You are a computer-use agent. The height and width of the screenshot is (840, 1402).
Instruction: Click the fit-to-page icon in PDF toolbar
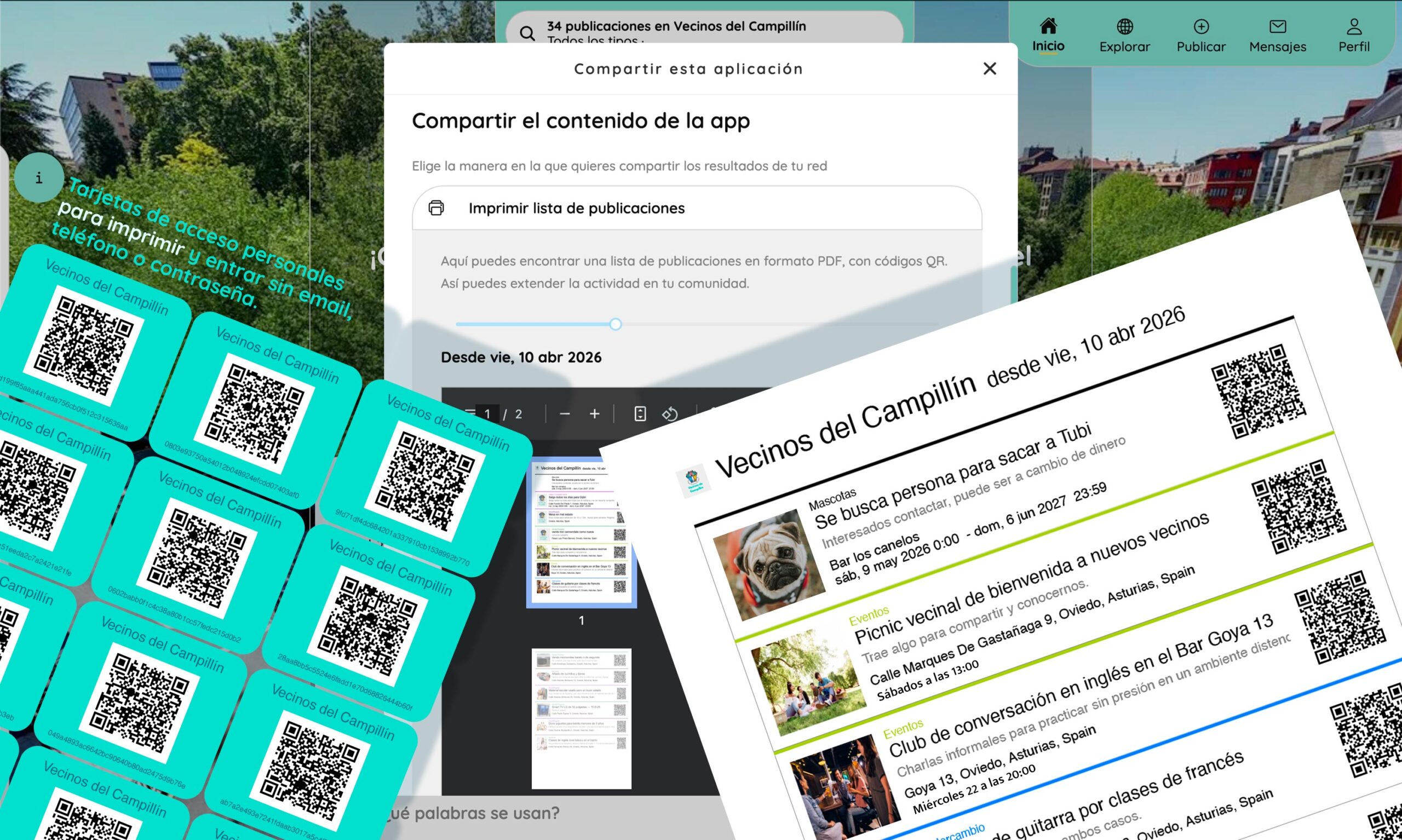640,414
